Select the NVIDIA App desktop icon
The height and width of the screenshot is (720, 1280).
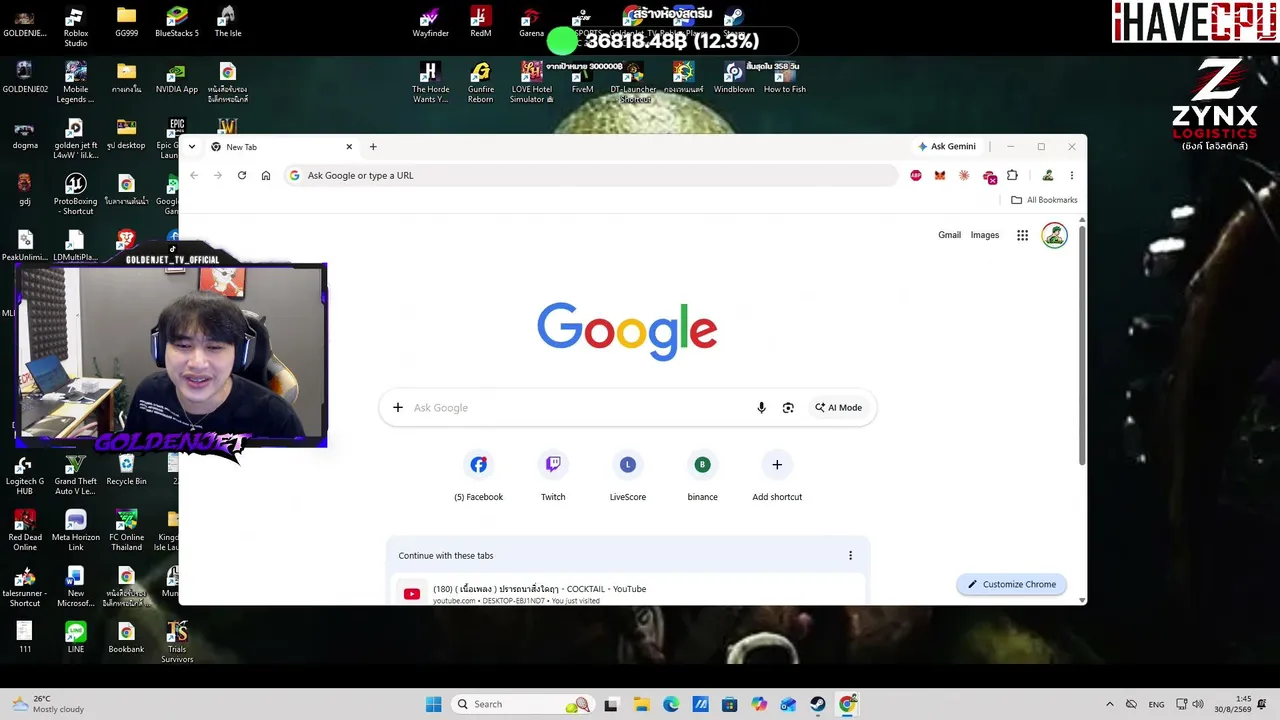(x=177, y=79)
